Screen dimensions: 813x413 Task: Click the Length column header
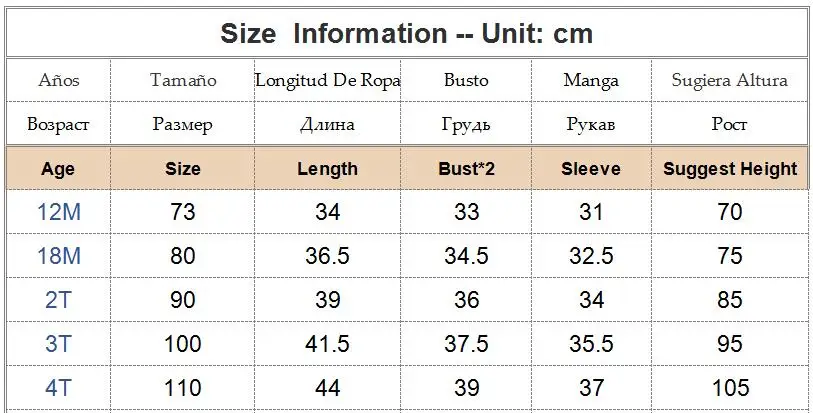[x=327, y=169]
